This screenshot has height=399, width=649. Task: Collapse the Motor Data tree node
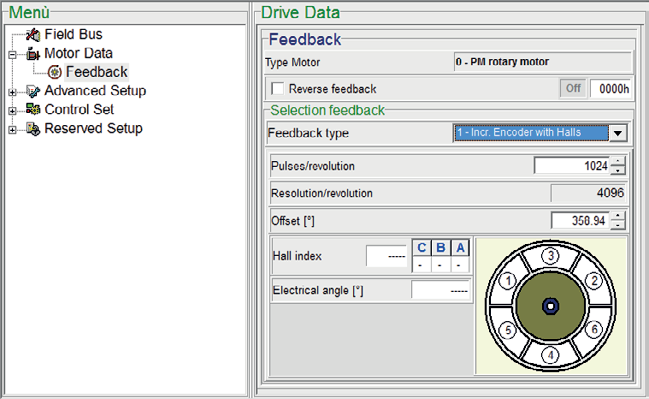click(x=12, y=54)
